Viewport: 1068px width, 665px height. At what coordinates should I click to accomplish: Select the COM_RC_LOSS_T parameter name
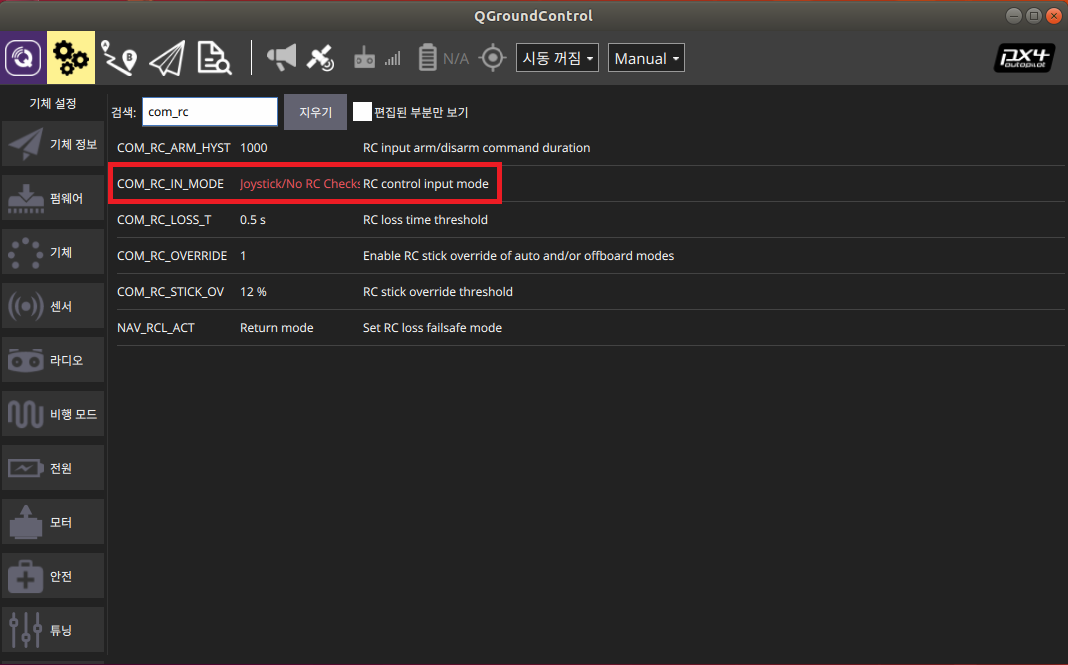point(164,220)
